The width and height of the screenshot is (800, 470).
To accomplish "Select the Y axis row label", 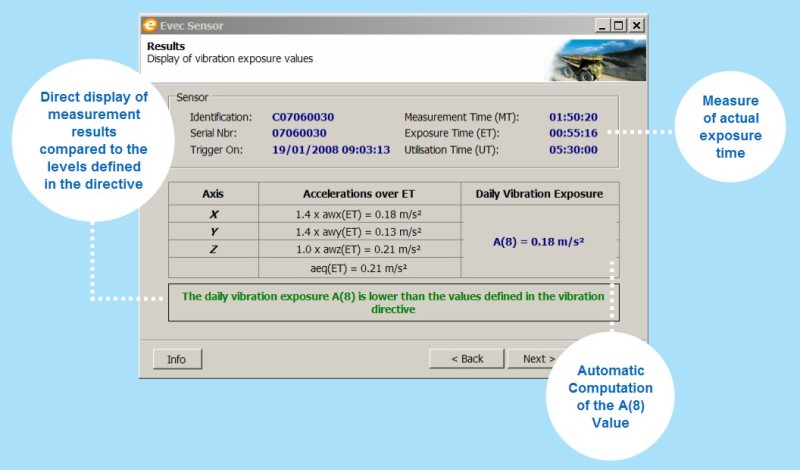I will click(x=213, y=232).
